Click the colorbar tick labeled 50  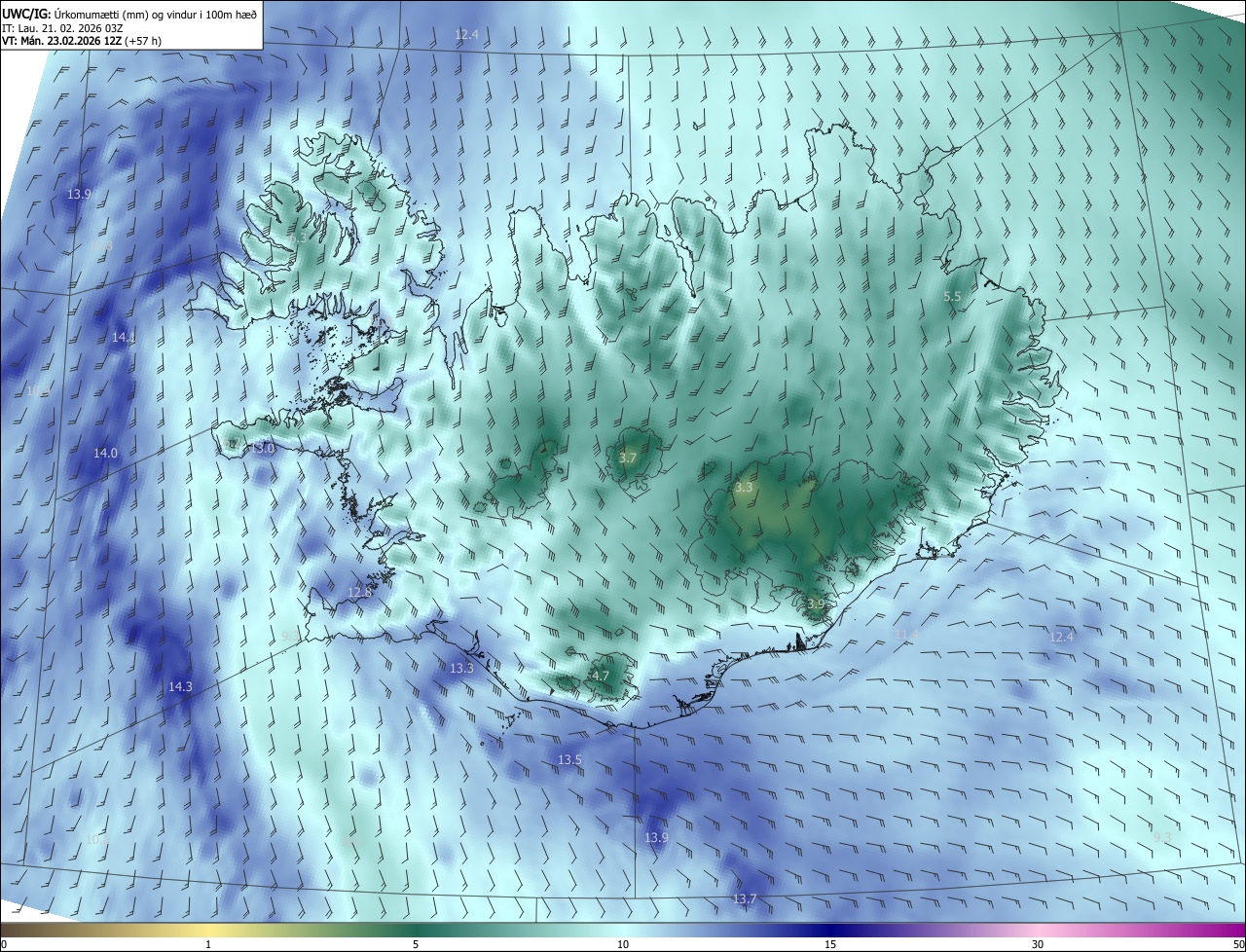coord(1238,944)
